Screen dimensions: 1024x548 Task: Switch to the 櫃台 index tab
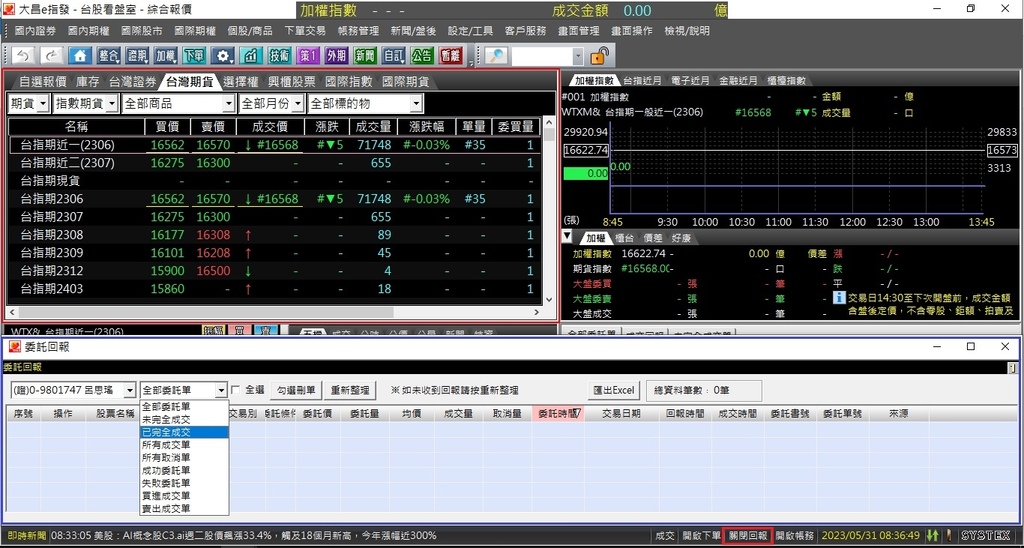tap(624, 237)
